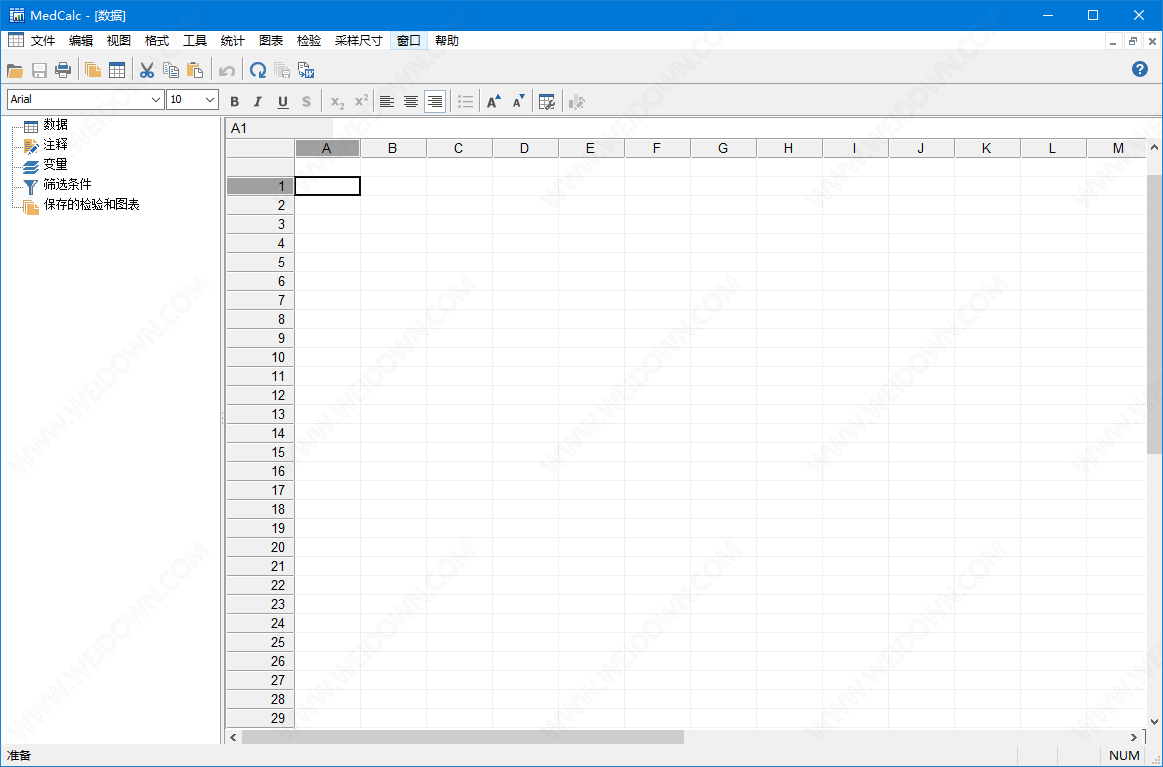Click the Undo arrow icon
Image resolution: width=1163 pixels, height=767 pixels.
tap(227, 70)
